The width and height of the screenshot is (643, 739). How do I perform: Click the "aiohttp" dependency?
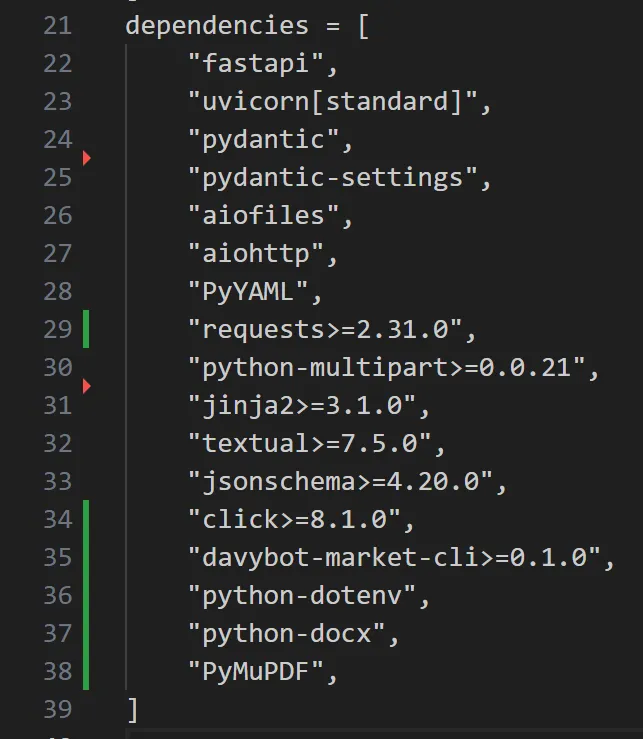click(256, 254)
